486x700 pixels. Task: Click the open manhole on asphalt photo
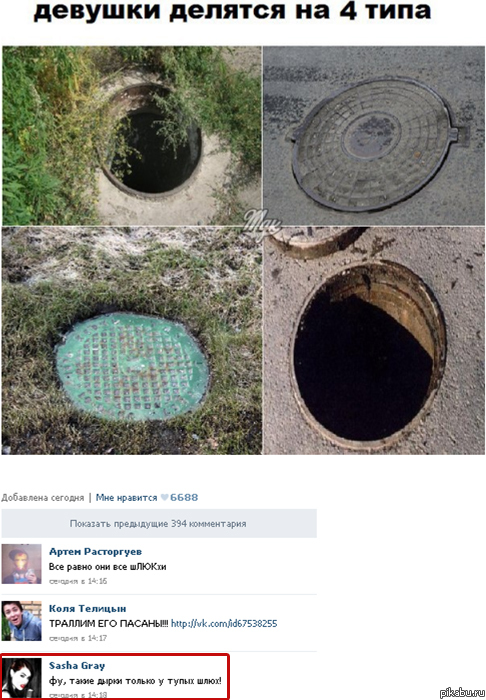374,341
